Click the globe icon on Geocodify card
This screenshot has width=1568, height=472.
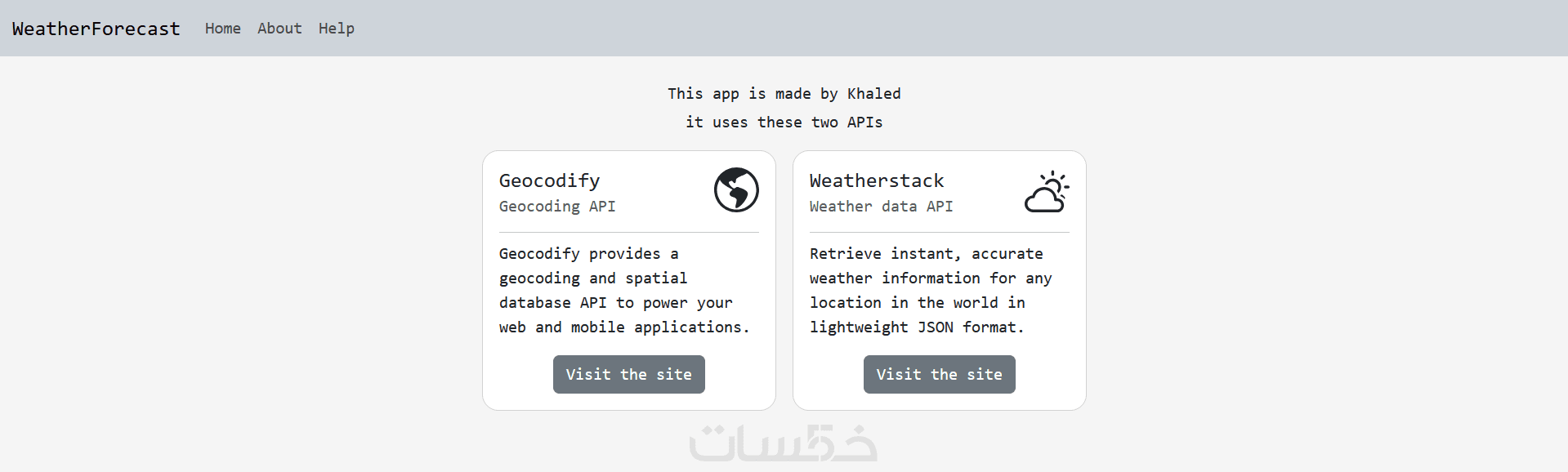[x=736, y=189]
